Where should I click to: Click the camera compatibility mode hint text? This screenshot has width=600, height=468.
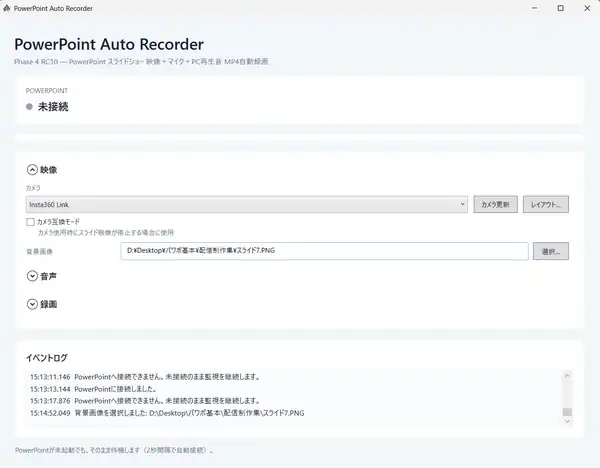click(106, 232)
